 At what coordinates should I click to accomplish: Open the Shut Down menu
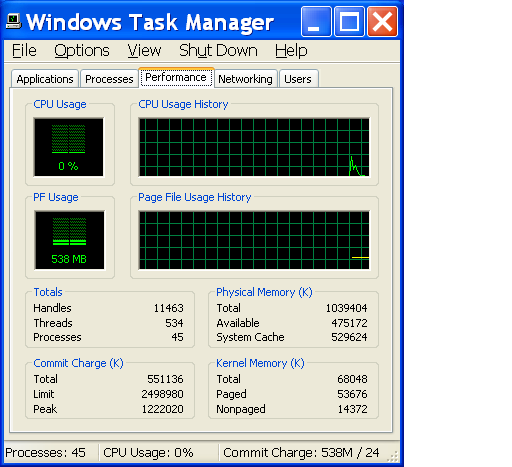pos(218,51)
